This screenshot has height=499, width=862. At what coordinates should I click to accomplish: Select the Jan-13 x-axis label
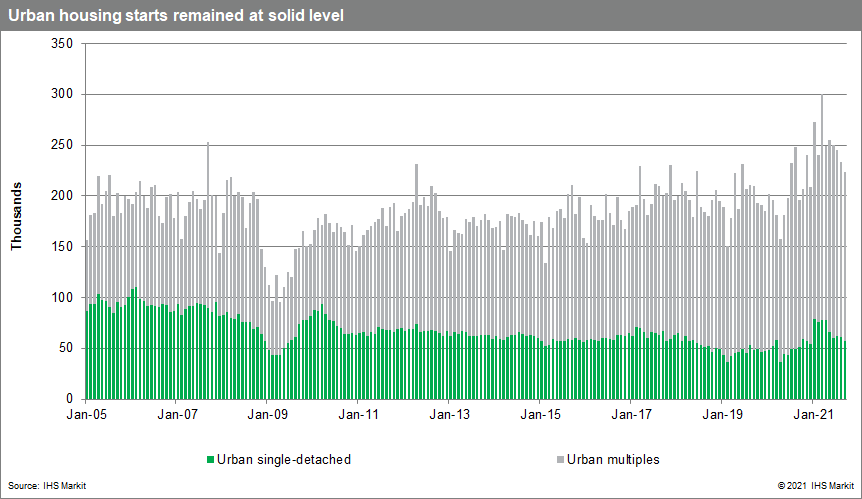pyautogui.click(x=449, y=412)
